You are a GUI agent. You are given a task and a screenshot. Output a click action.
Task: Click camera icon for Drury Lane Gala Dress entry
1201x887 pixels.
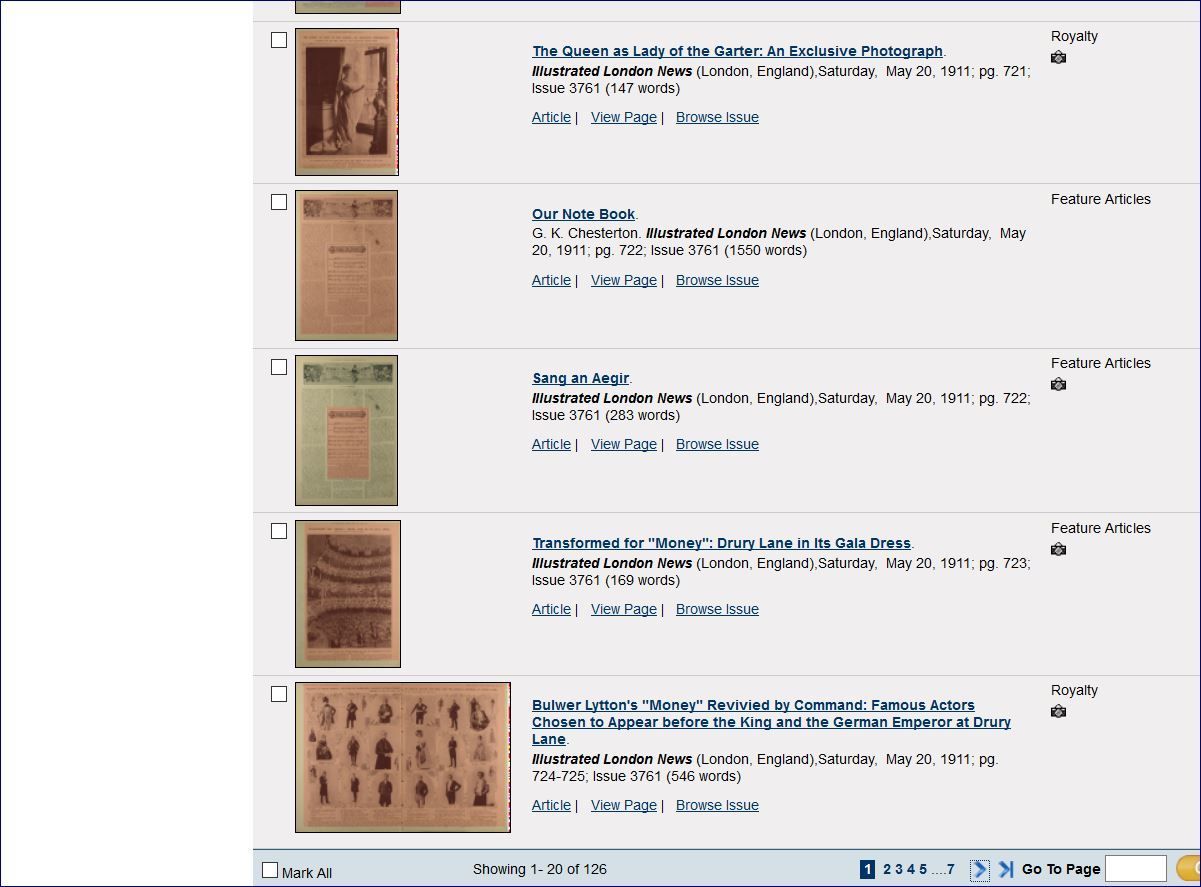click(1058, 549)
